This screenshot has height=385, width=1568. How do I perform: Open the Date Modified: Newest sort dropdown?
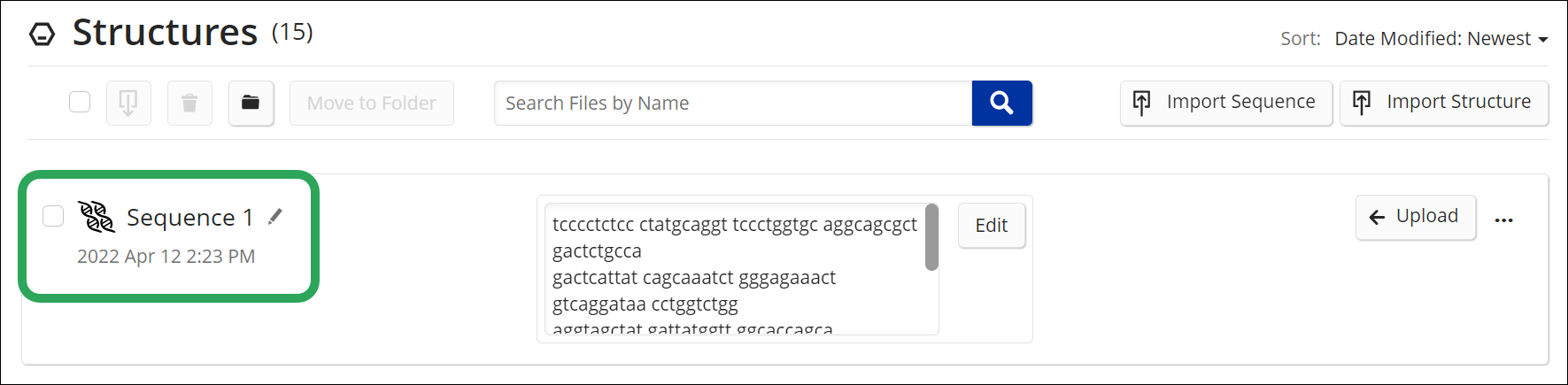point(1441,39)
